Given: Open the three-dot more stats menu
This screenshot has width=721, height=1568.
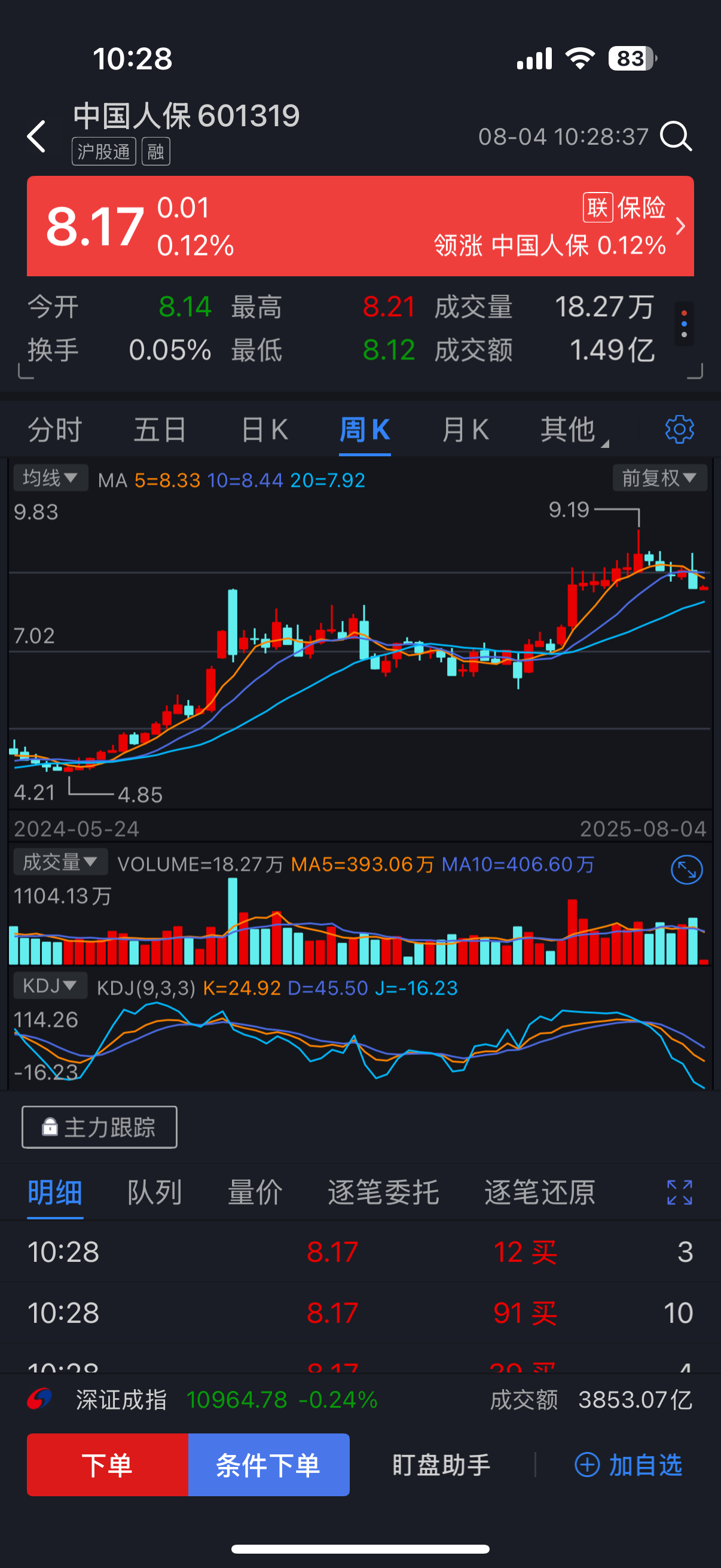Looking at the screenshot, I should tap(684, 324).
